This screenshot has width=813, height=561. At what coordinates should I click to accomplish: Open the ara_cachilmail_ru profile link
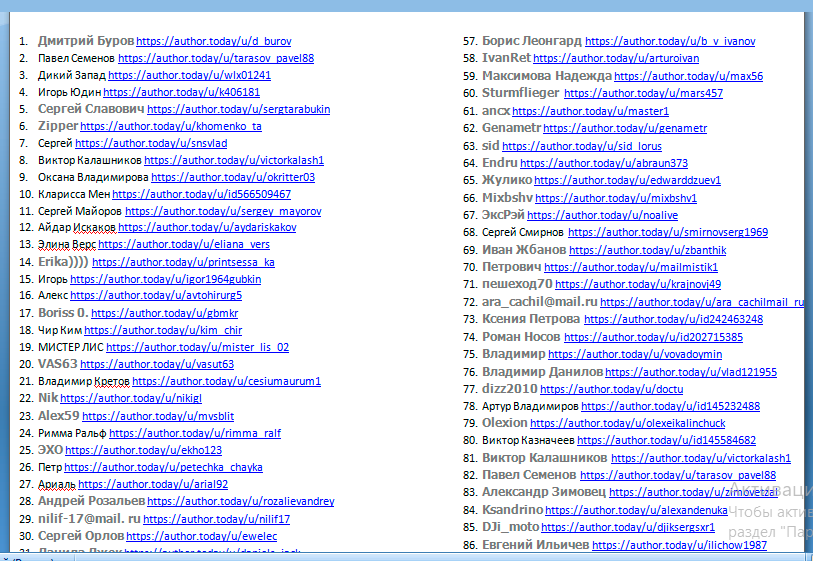click(716, 302)
